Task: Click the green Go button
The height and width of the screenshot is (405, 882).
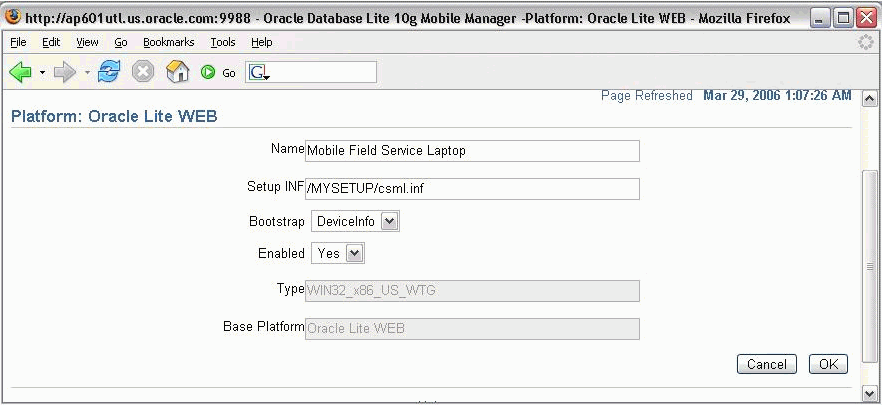Action: [218, 73]
